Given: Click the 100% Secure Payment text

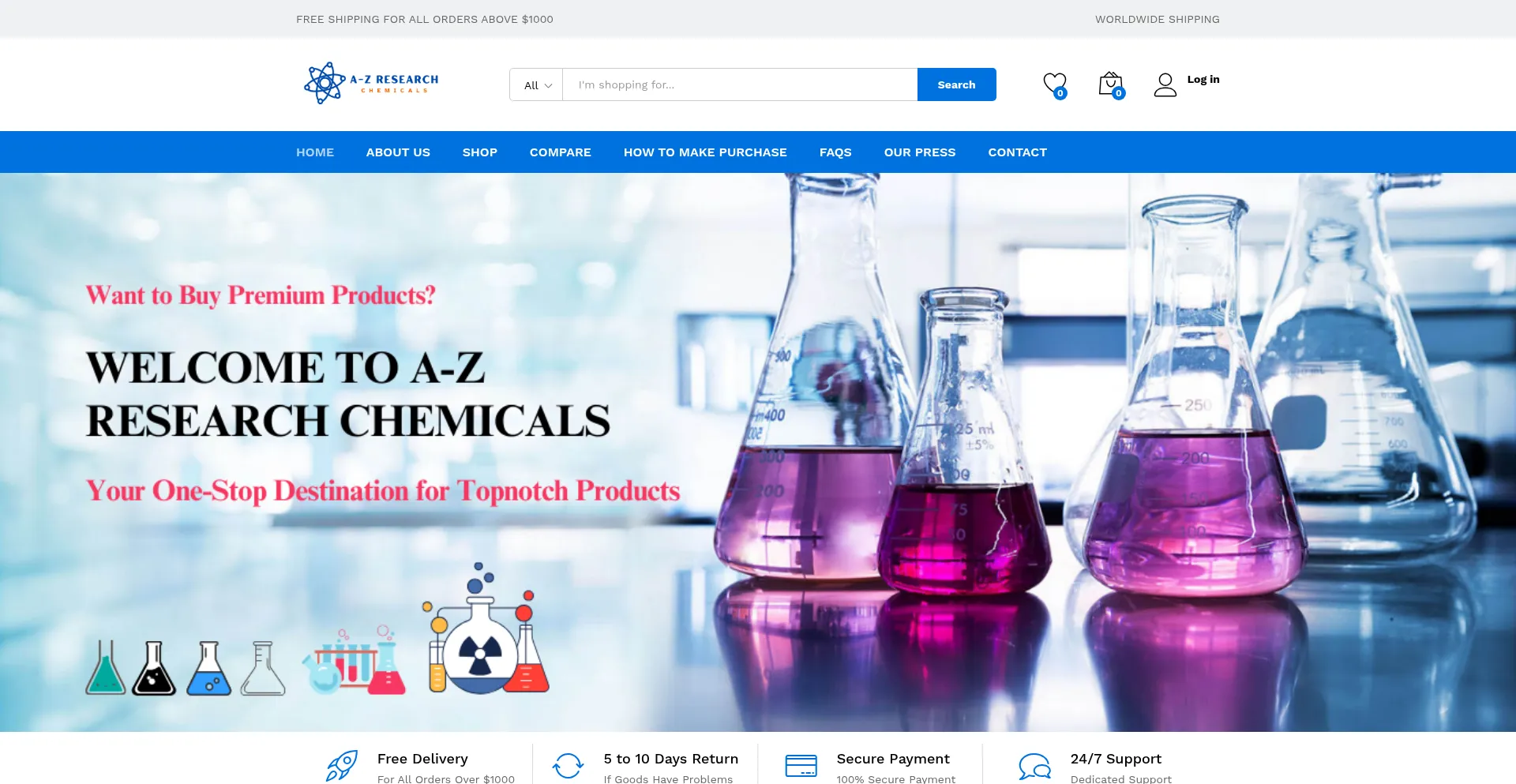Looking at the screenshot, I should [896, 778].
